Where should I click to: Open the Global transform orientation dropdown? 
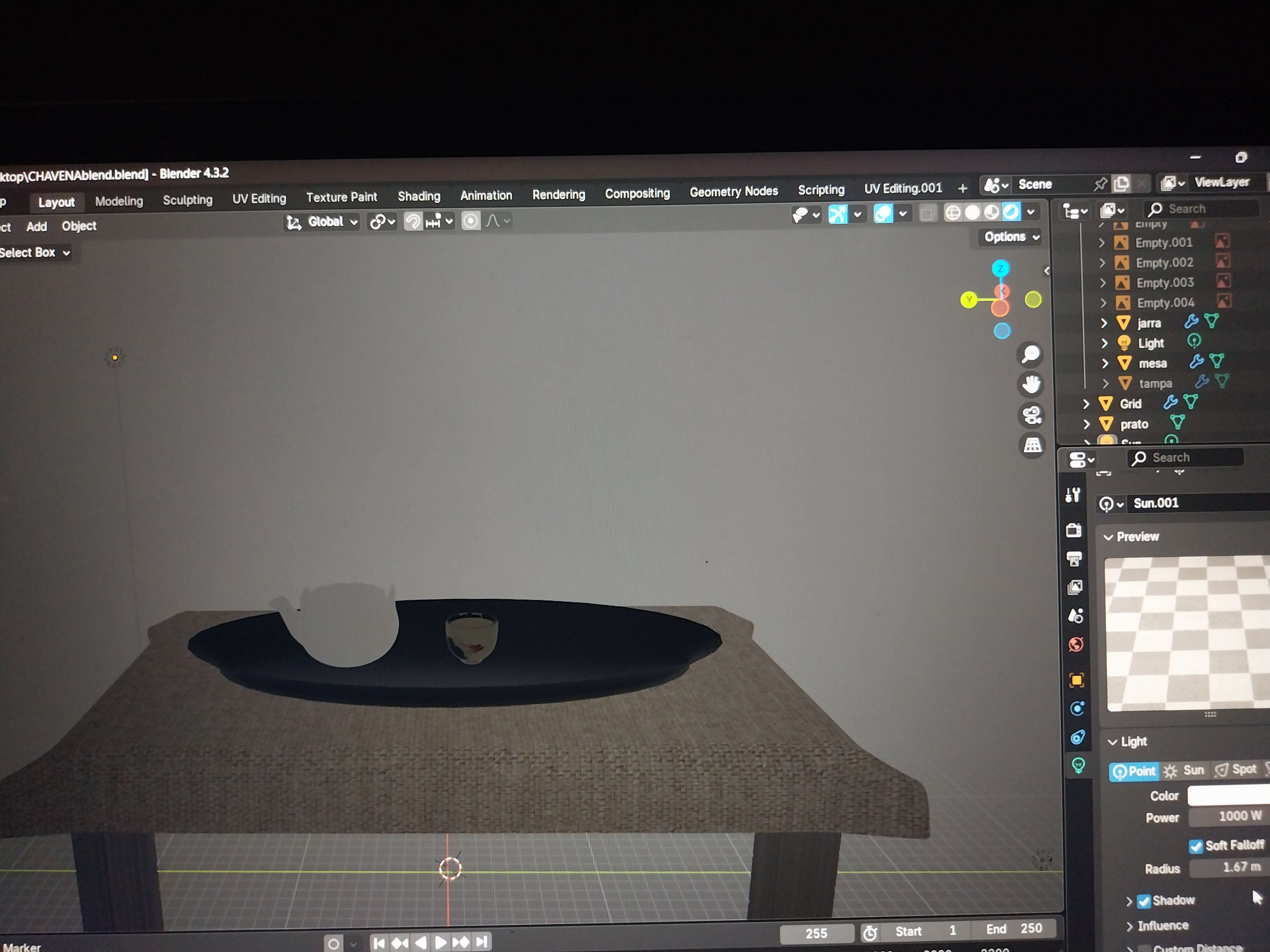(323, 222)
